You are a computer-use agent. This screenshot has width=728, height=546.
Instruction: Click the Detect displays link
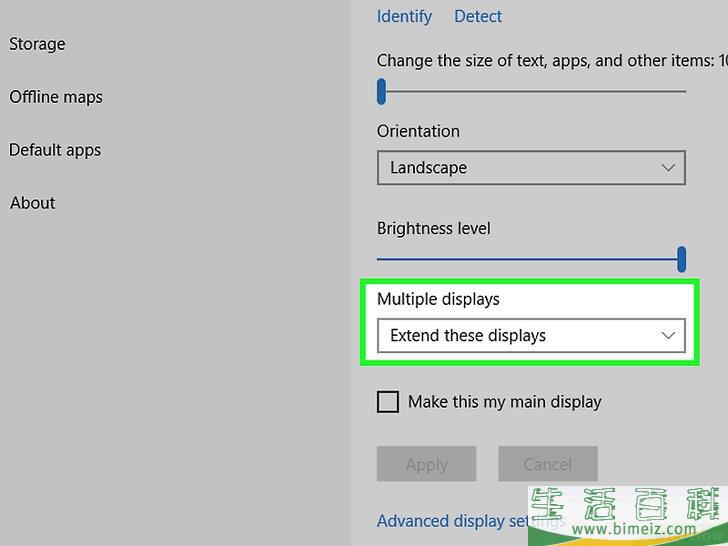[478, 16]
